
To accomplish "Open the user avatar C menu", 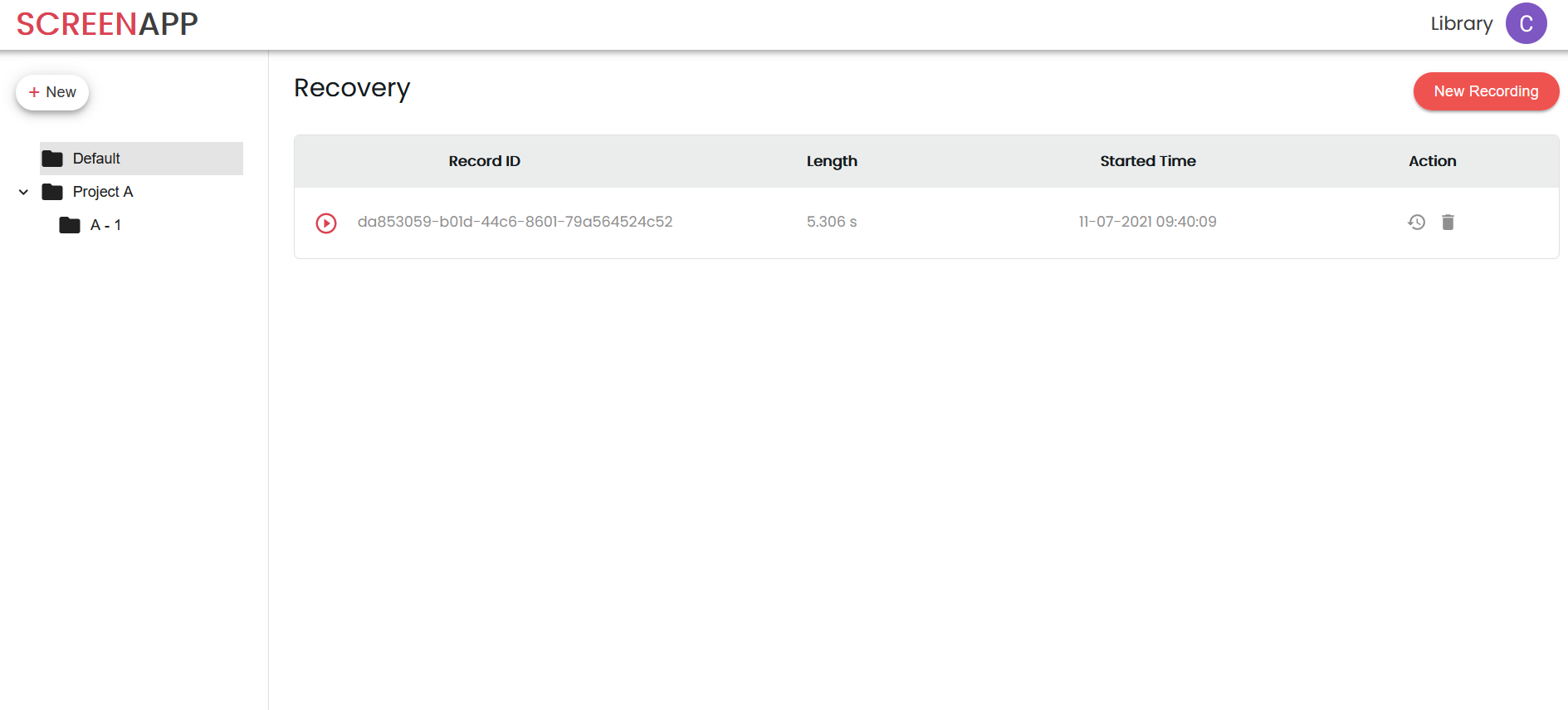I will (1526, 23).
